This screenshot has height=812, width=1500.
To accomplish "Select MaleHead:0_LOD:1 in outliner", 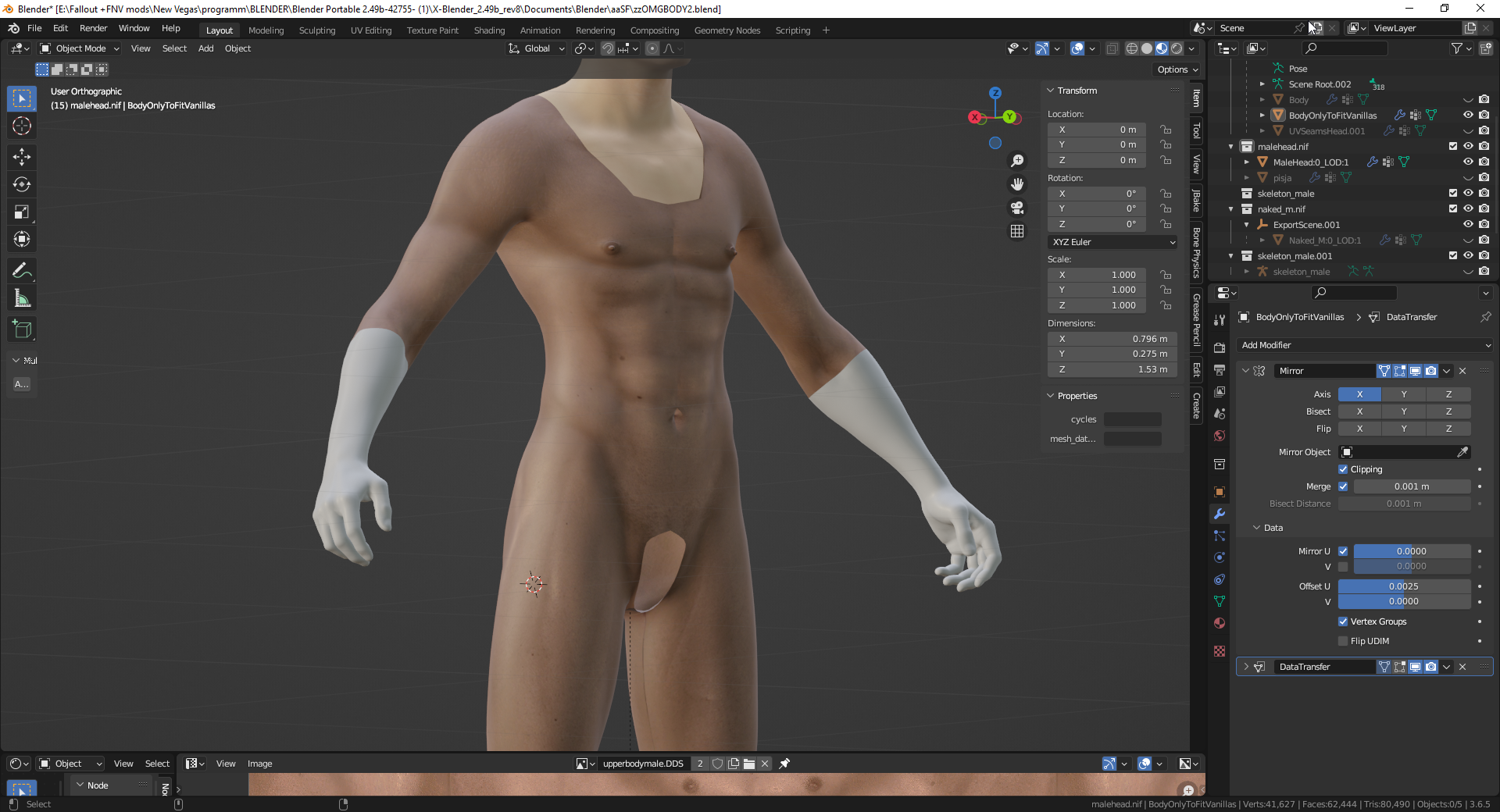I will coord(1310,162).
